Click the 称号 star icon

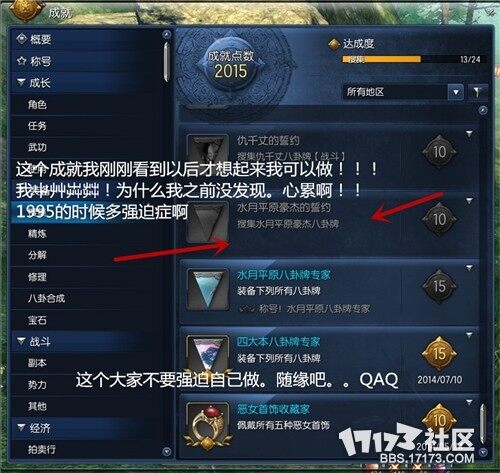(x=22, y=61)
